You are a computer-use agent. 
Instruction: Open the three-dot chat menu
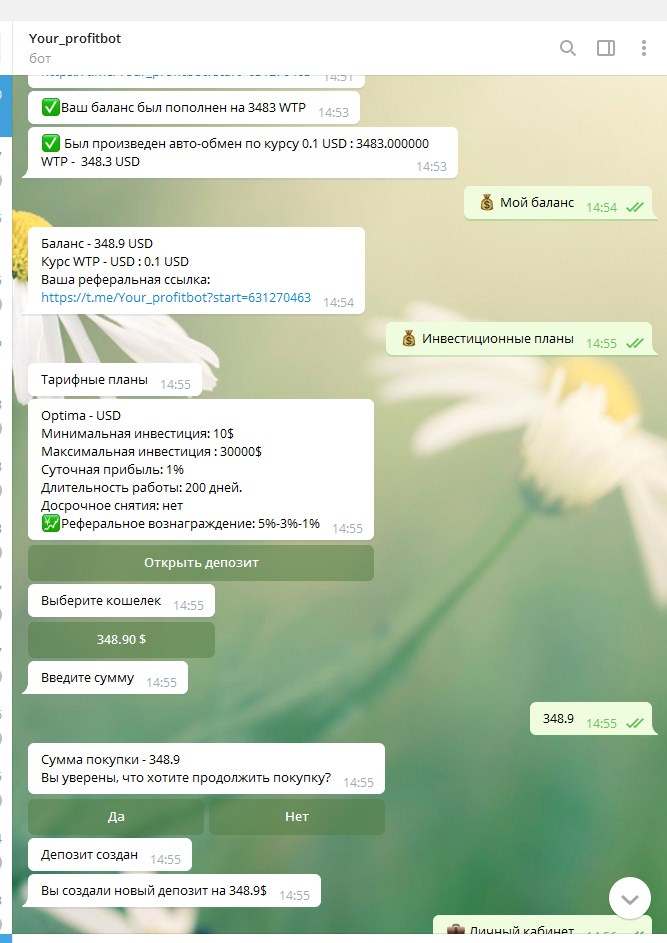point(644,48)
